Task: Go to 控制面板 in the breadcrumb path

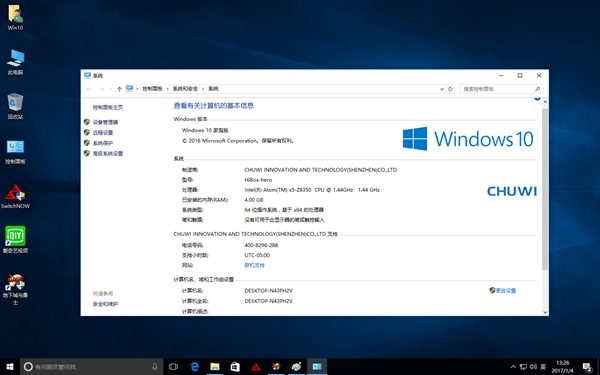Action: (152, 89)
